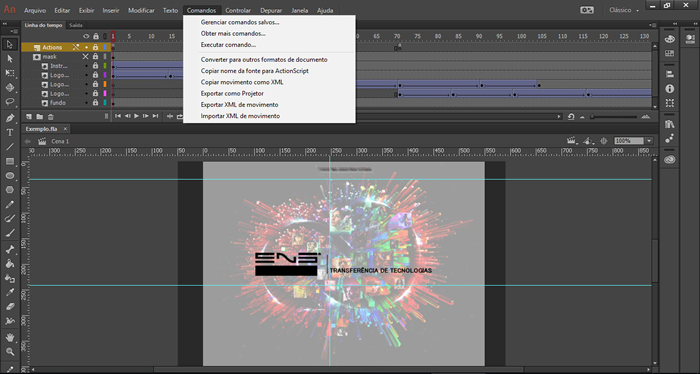
Task: Select the Eyedropper tool
Action: (x=10, y=292)
